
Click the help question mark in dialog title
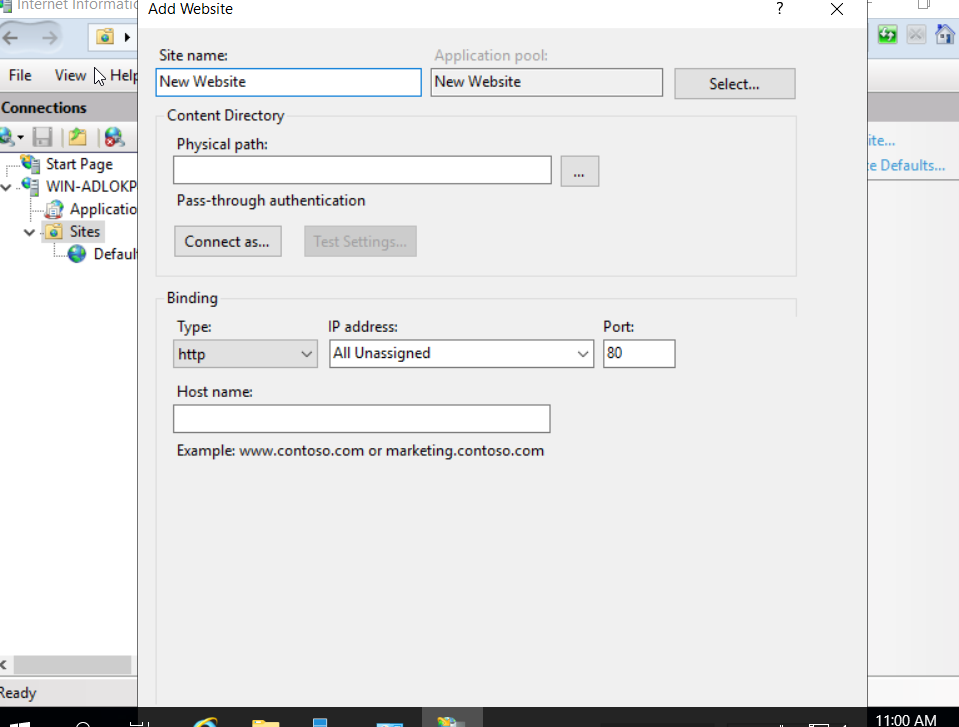779,9
